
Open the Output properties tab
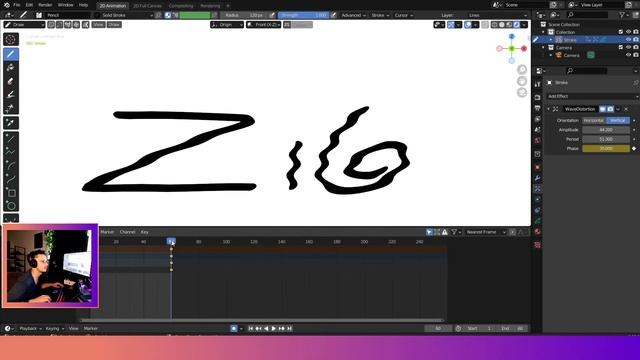538,108
